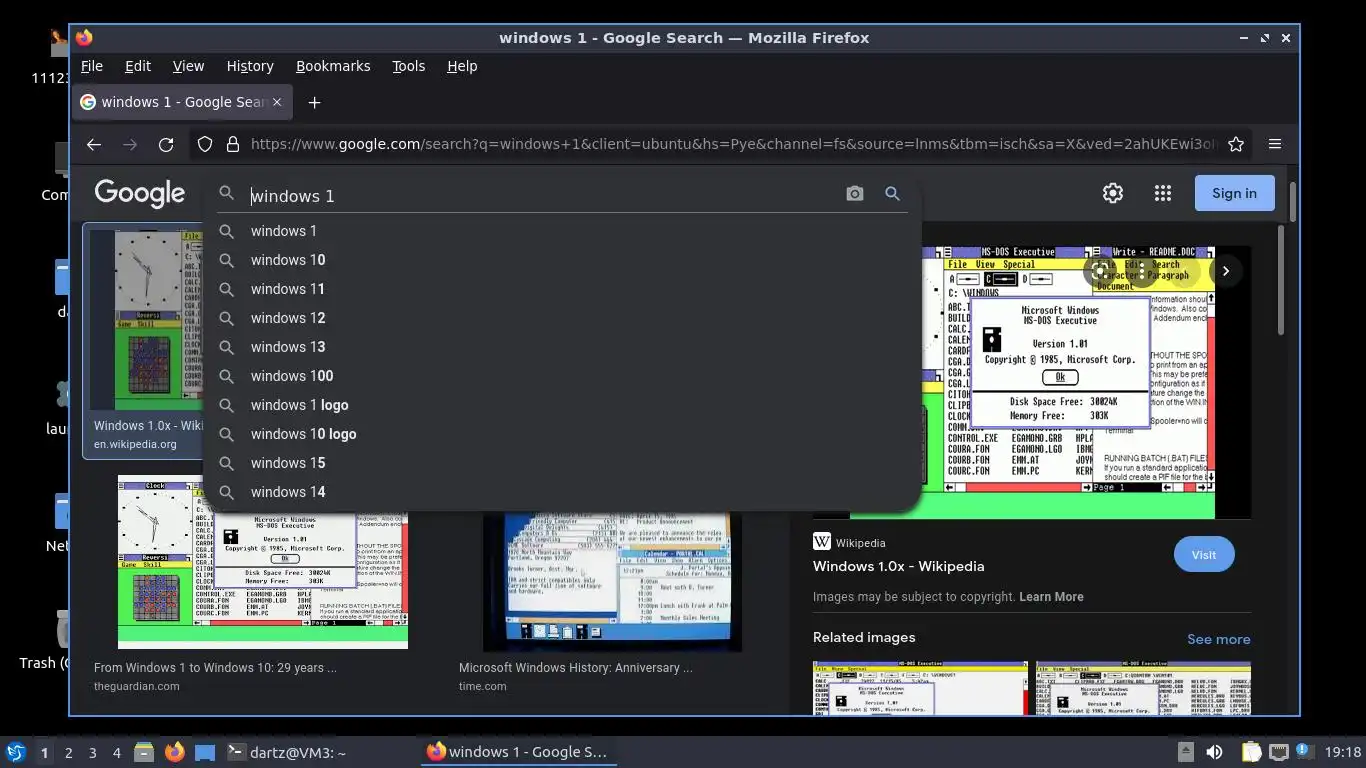Open three-dot options on preview image
Image resolution: width=1366 pixels, height=768 pixels.
(1141, 271)
